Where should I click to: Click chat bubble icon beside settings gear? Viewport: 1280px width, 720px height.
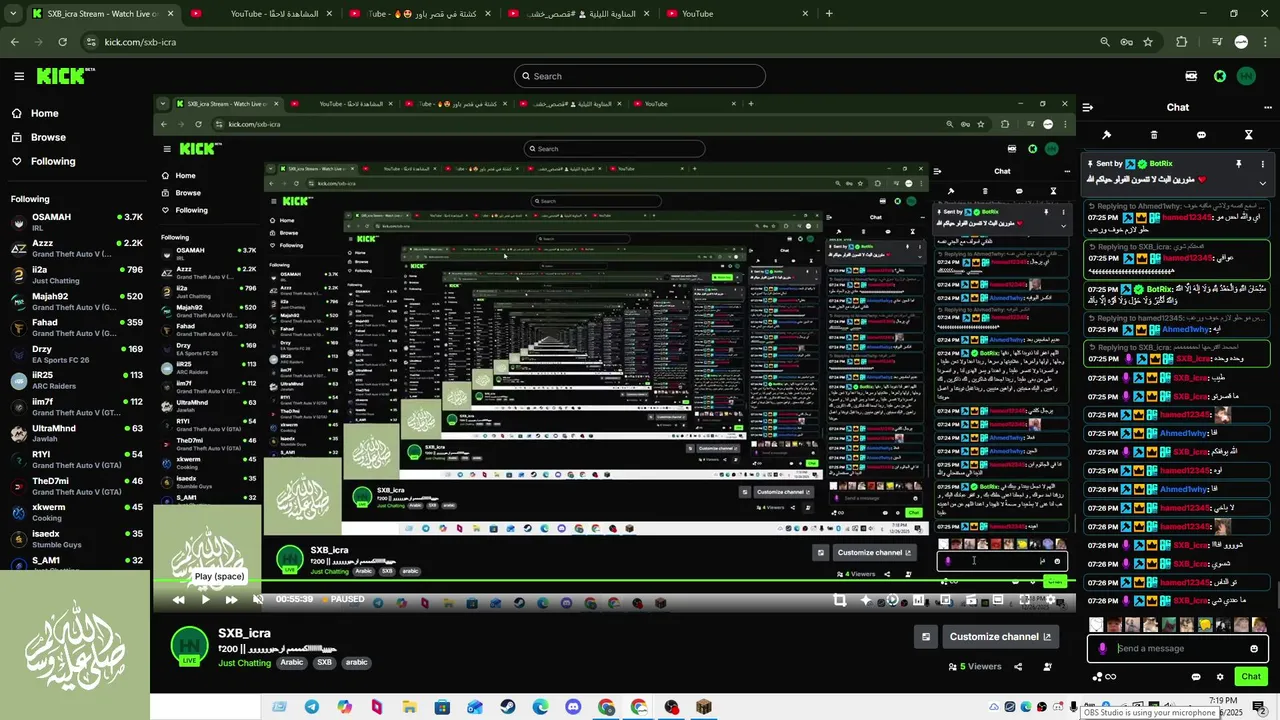[1195, 677]
